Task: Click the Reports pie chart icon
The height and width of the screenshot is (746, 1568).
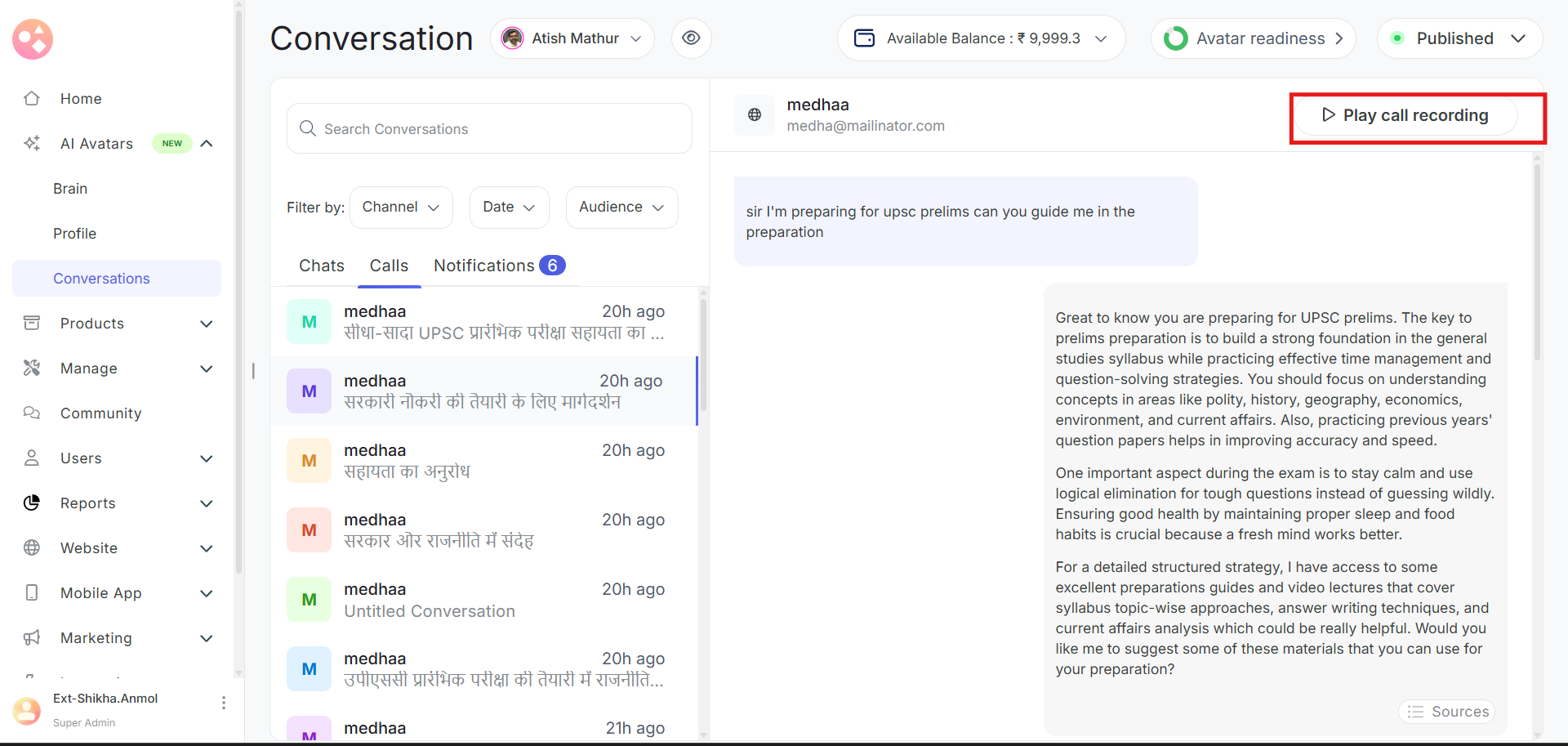Action: coord(32,503)
